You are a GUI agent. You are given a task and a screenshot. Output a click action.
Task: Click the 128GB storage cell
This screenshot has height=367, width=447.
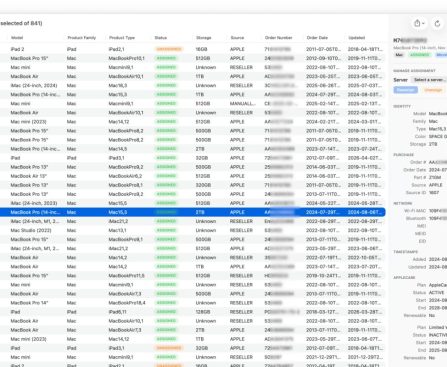[203, 312]
